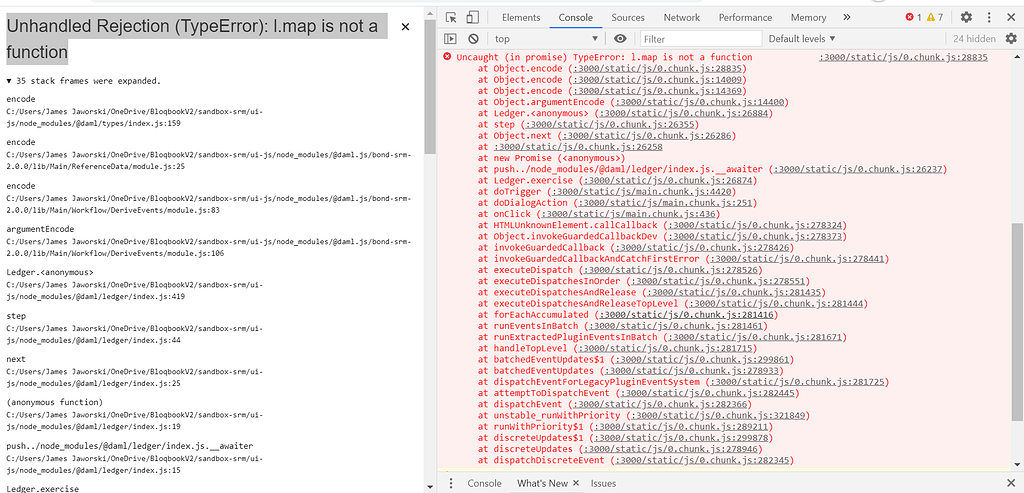Open the Object.argumentEncode source link
Image resolution: width=1024 pixels, height=493 pixels.
(699, 102)
